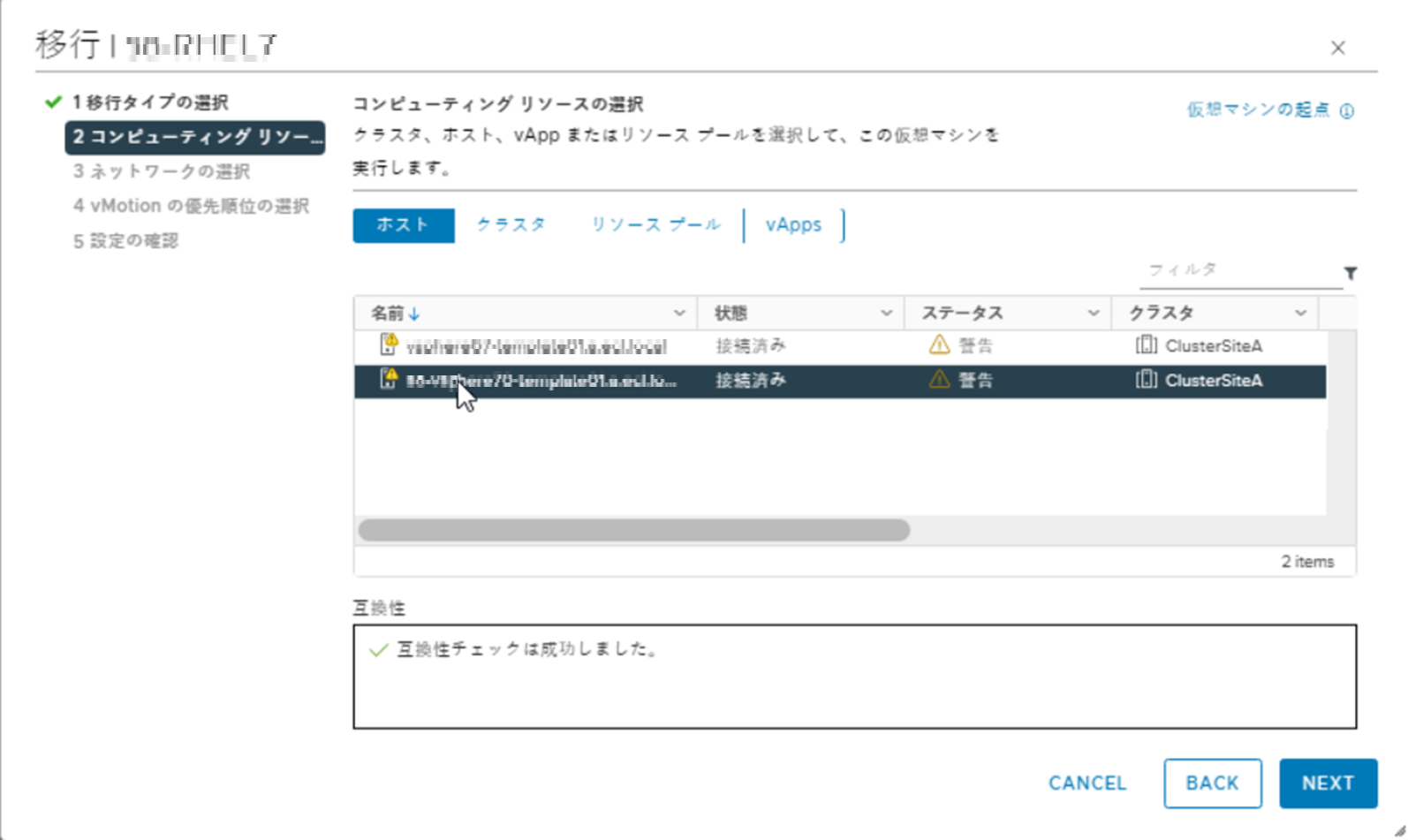Expand the クラスタ column dropdown chevron
Viewport: 1408px width, 840px height.
click(x=1300, y=313)
